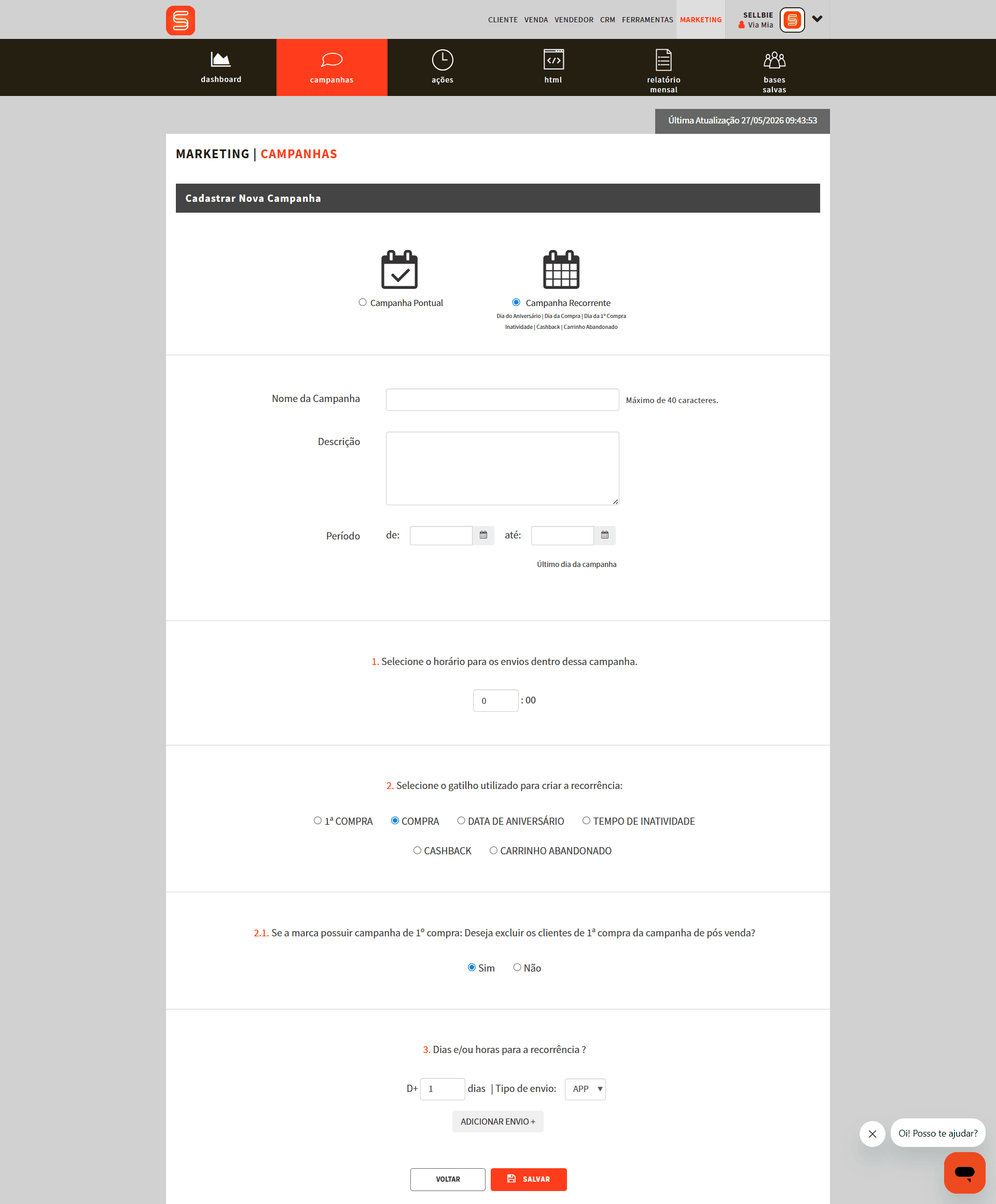This screenshot has height=1204, width=996.
Task: Click the 'Oi! Posso te ajudar?' message
Action: (937, 1133)
